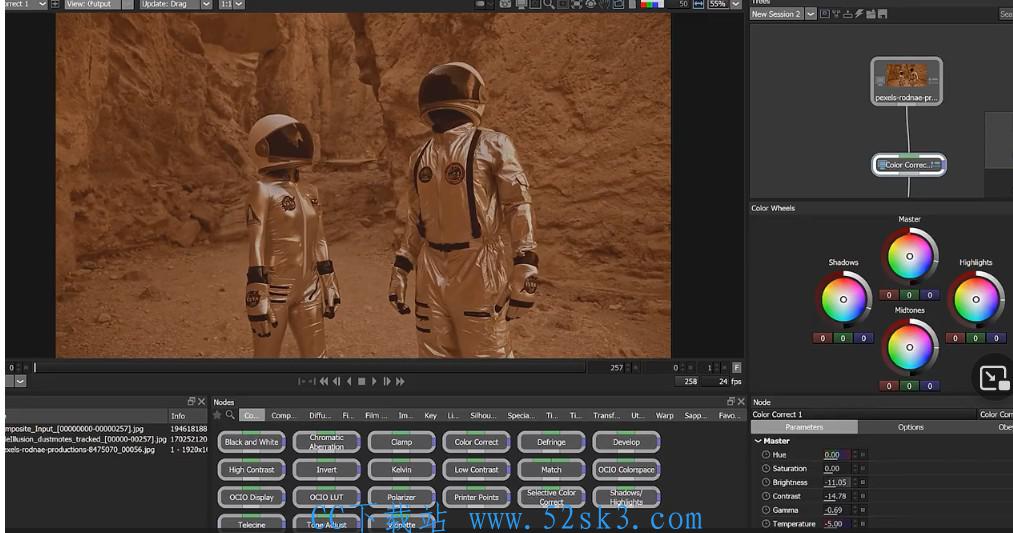This screenshot has height=533, width=1013.
Task: Select the Color Correct node in tree
Action: pyautogui.click(x=908, y=165)
